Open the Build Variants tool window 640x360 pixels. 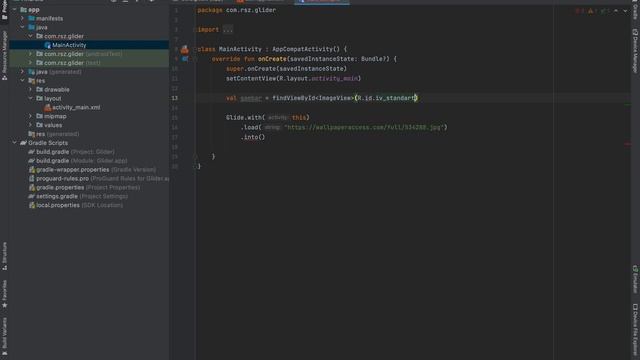click(4, 336)
